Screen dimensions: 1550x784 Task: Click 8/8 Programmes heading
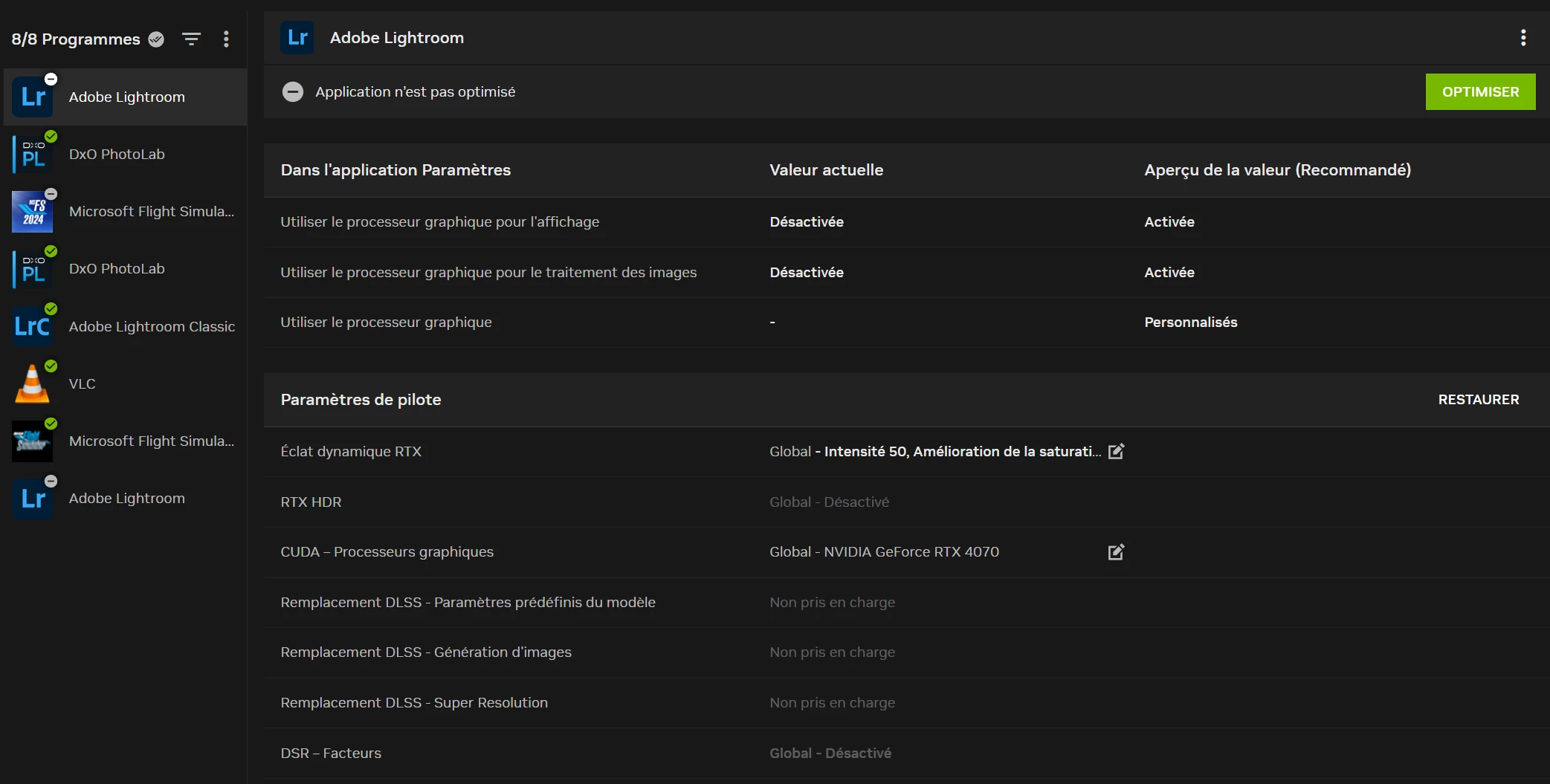pos(76,39)
